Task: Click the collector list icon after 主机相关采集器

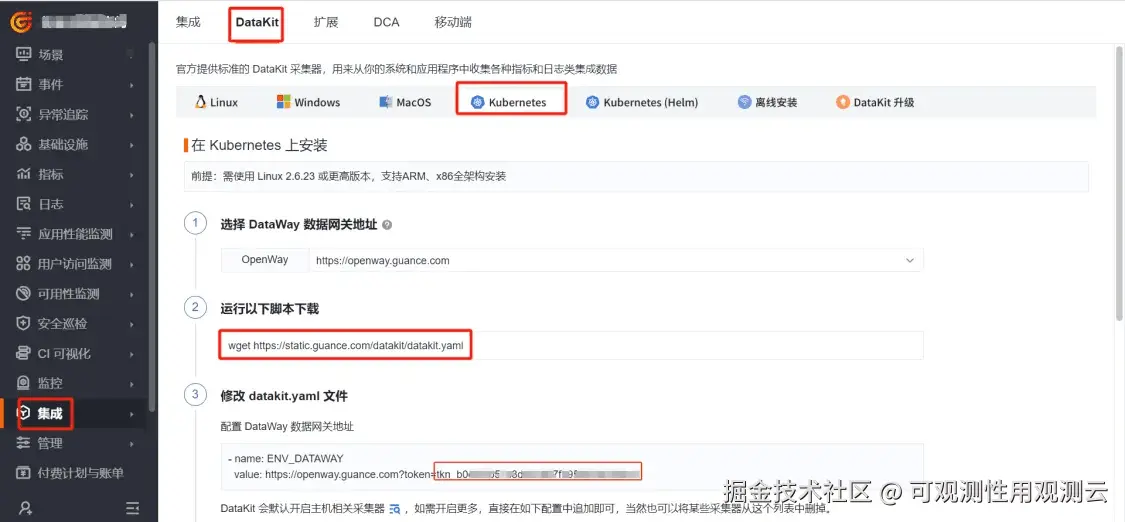Action: coord(395,510)
